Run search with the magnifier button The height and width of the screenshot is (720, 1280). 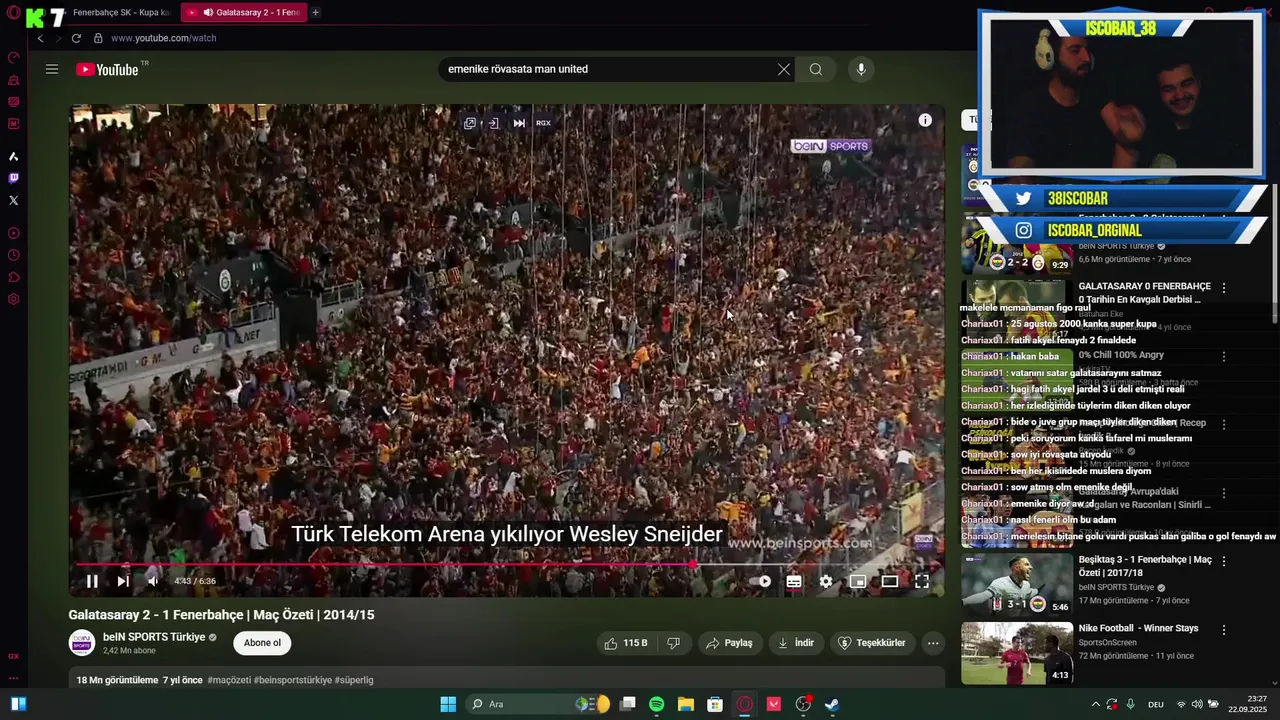coord(816,69)
